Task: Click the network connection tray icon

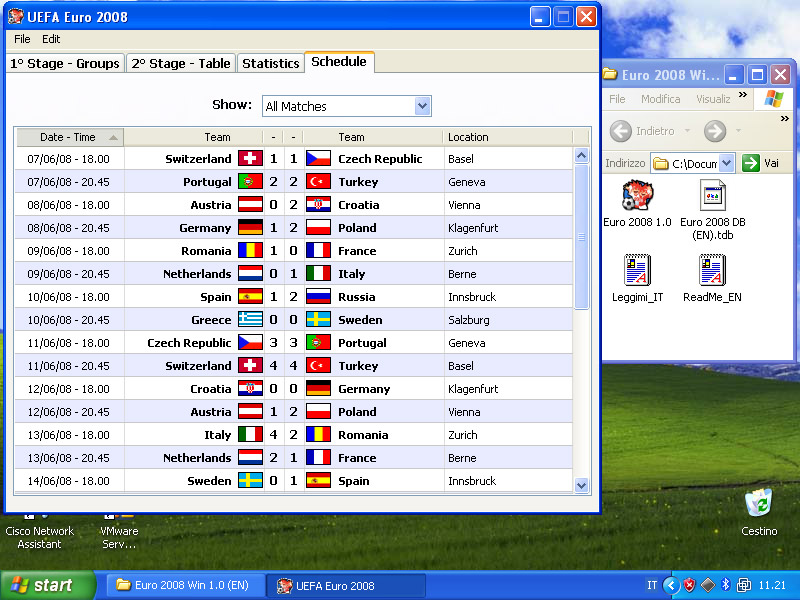Action: tap(744, 585)
